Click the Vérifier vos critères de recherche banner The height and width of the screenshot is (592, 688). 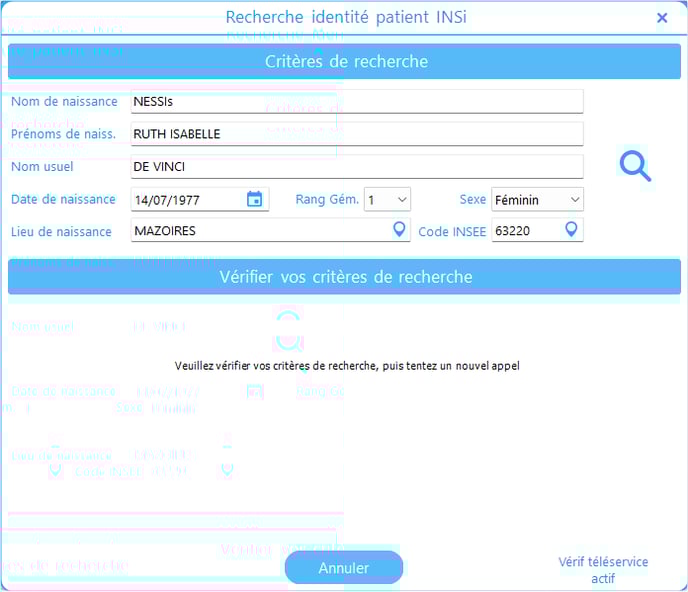345,277
